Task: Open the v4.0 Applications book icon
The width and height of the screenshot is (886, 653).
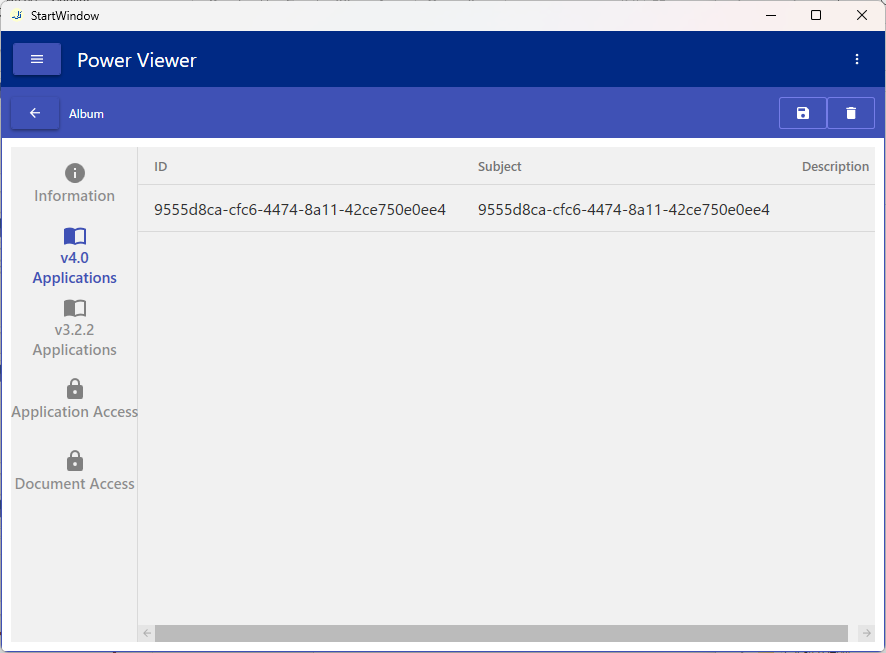Action: point(75,236)
